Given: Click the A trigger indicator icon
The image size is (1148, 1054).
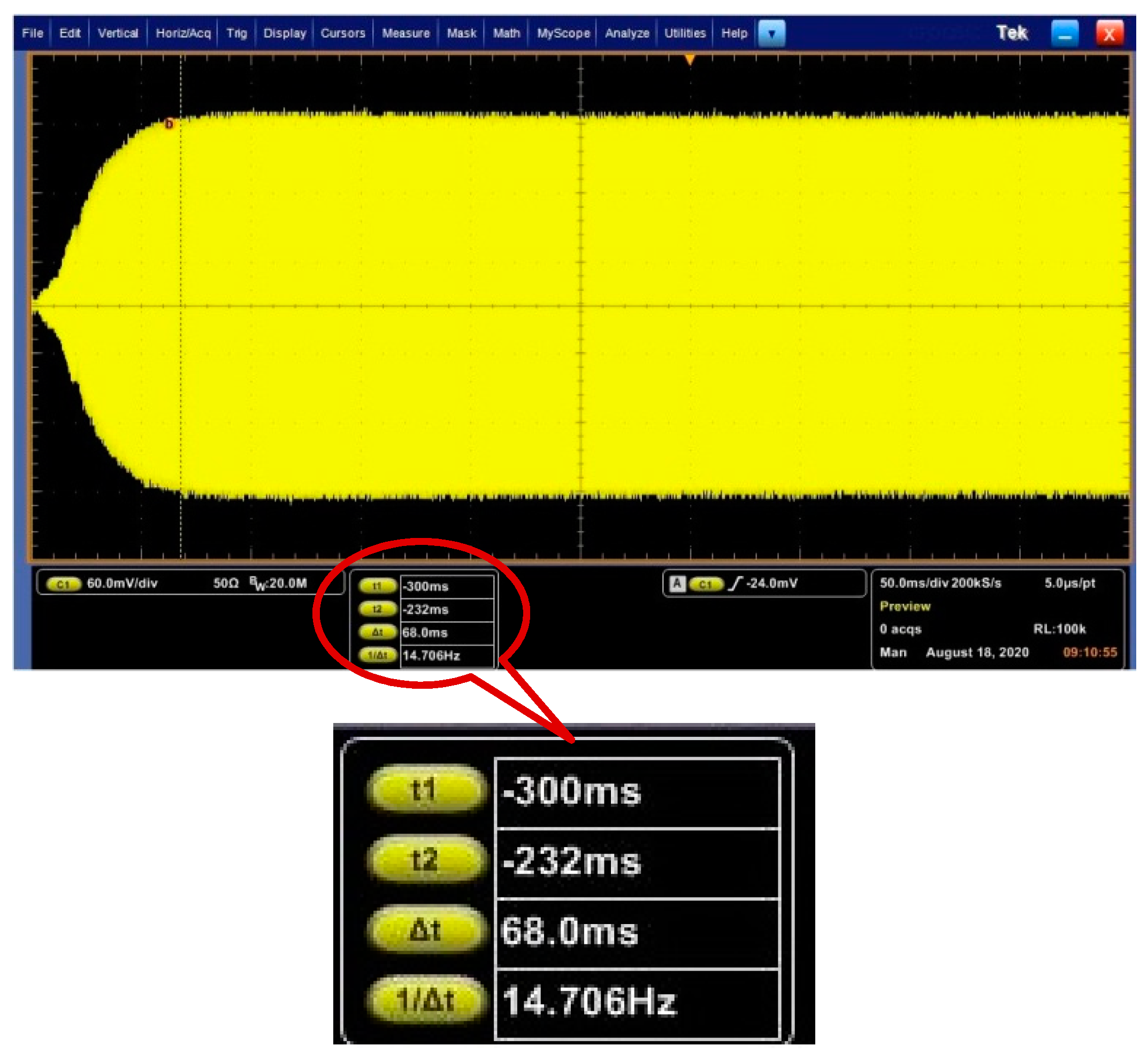Looking at the screenshot, I should tap(677, 583).
